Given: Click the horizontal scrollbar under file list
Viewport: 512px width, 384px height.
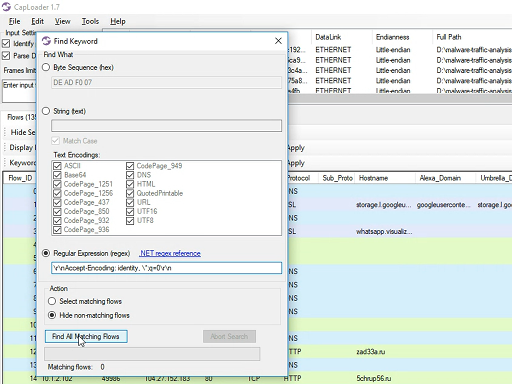Looking at the screenshot, I should 400,98.
